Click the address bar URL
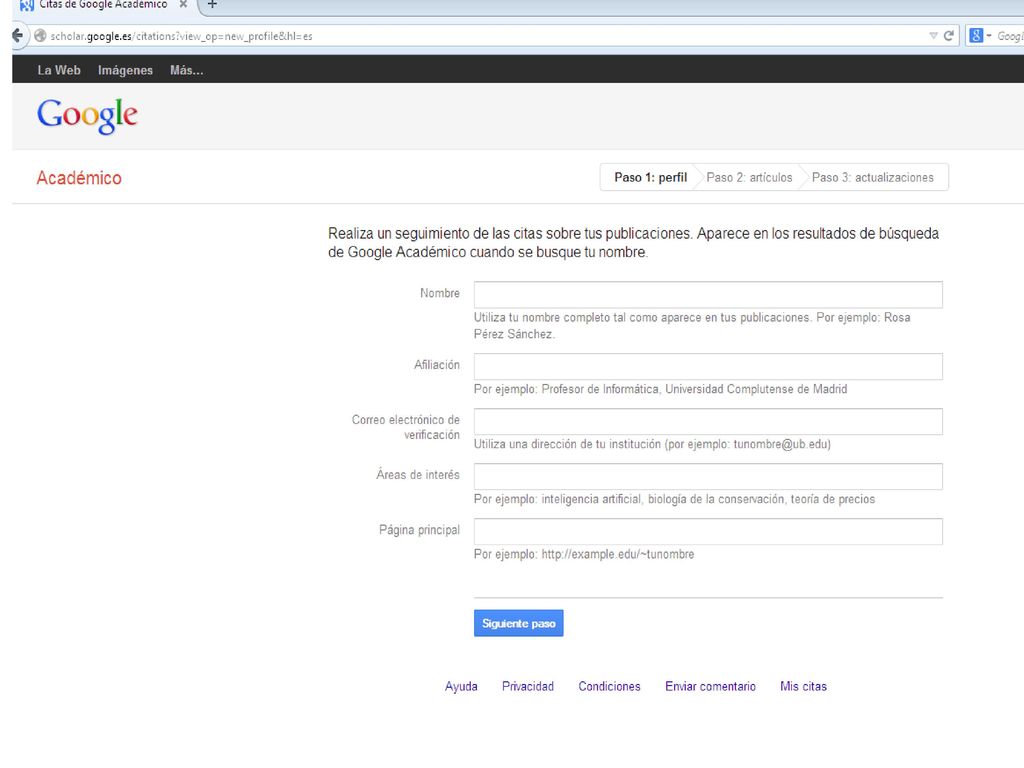 pyautogui.click(x=182, y=36)
